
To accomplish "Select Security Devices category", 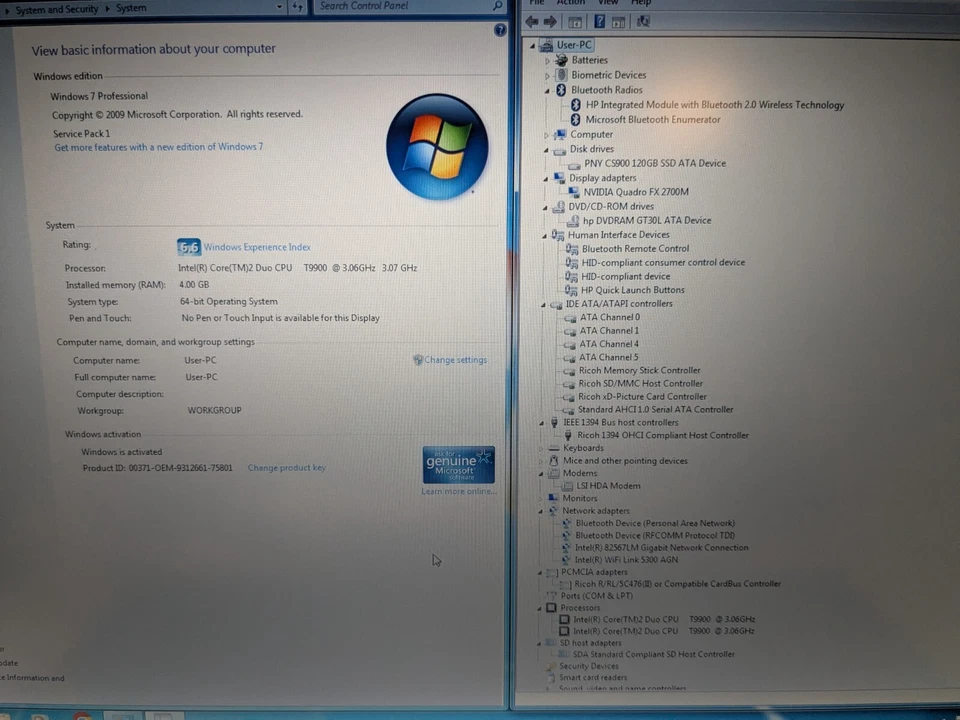I will (588, 666).
